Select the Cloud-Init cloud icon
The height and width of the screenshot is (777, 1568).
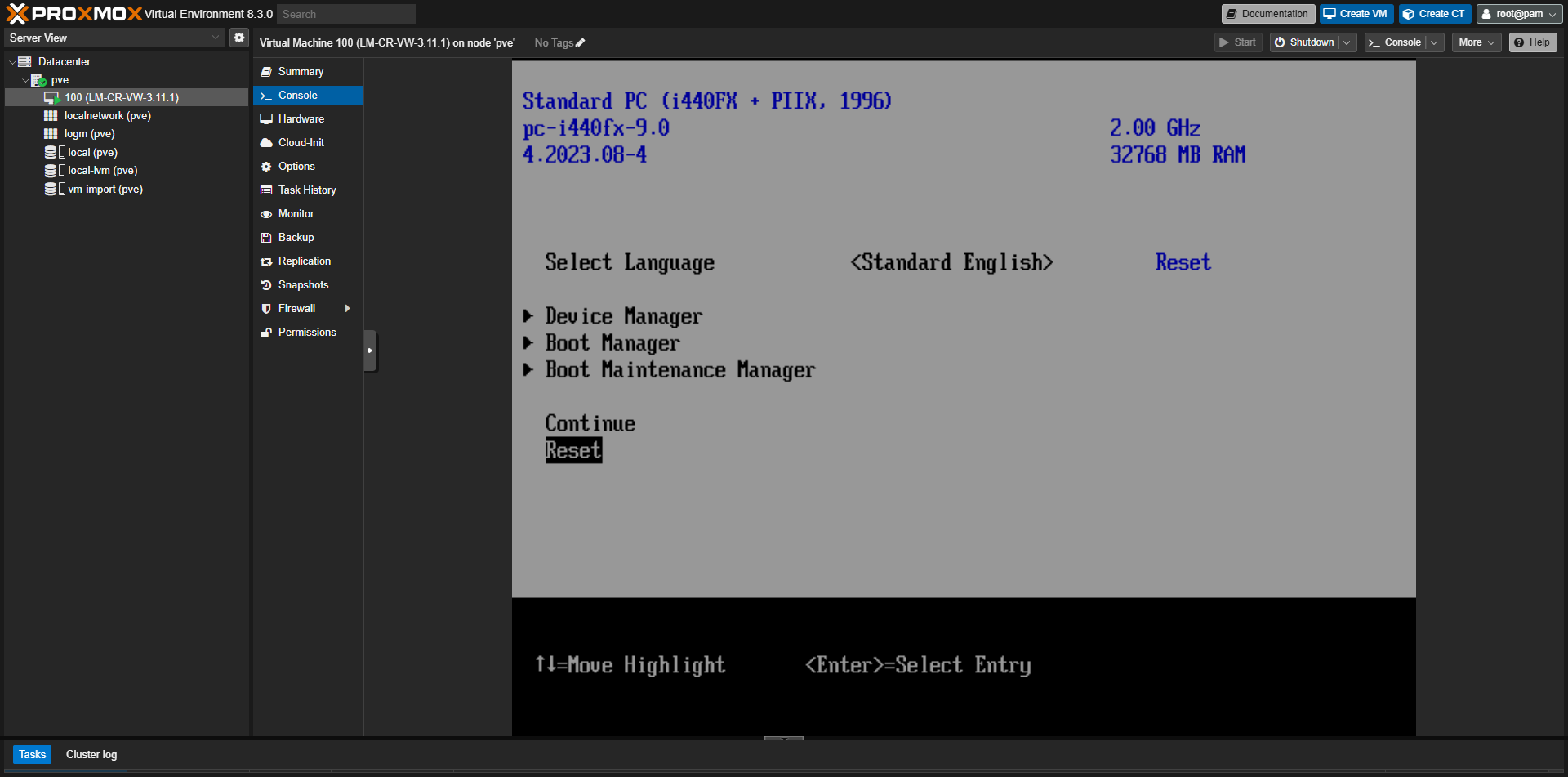click(x=266, y=142)
